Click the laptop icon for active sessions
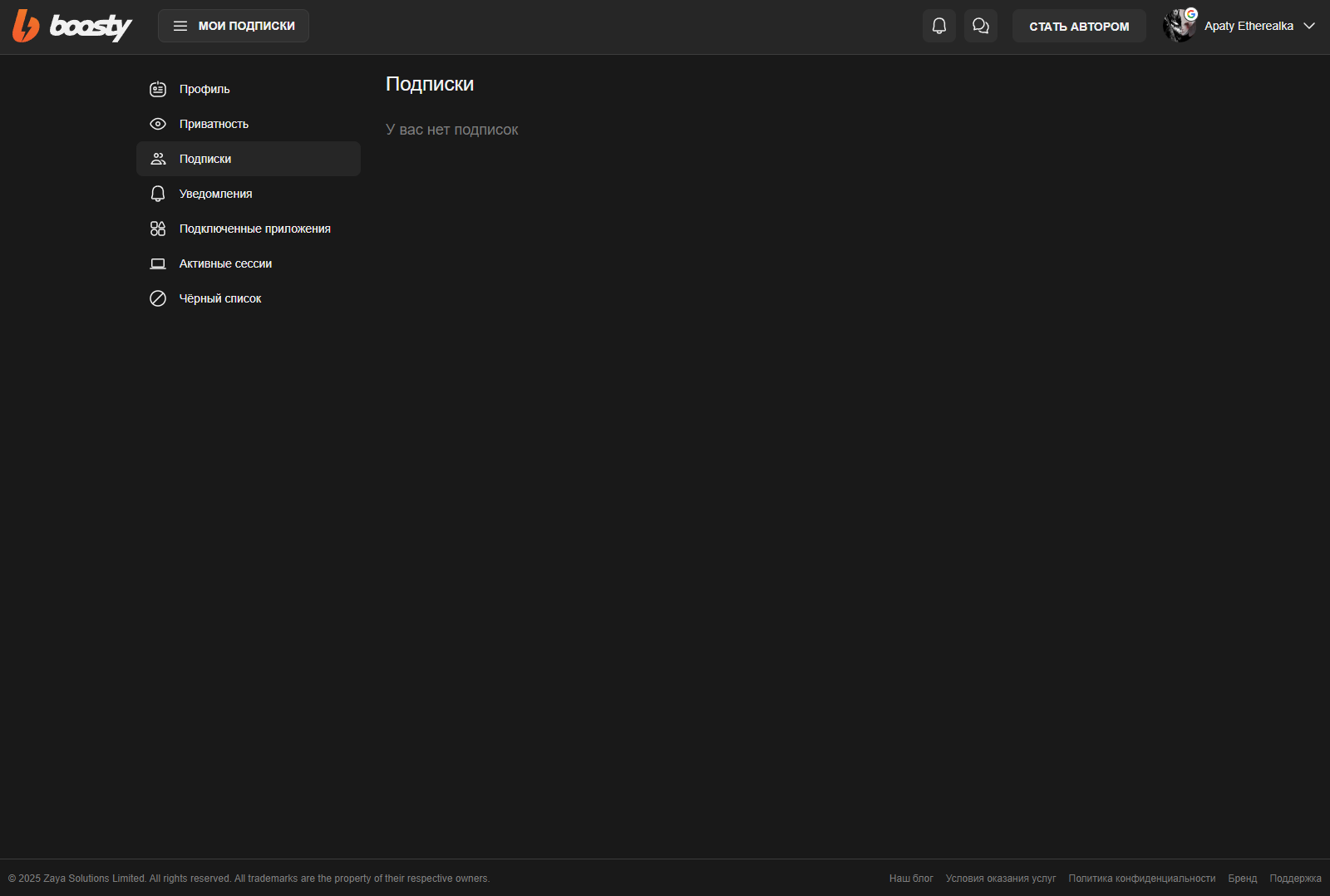Screen dimensions: 1330x896 coord(158,263)
